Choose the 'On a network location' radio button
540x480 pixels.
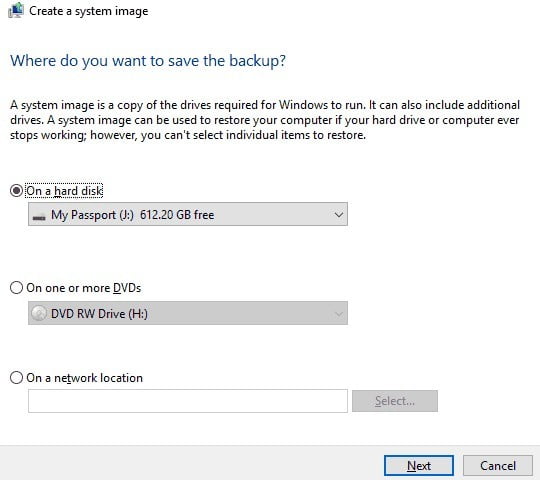tap(16, 377)
